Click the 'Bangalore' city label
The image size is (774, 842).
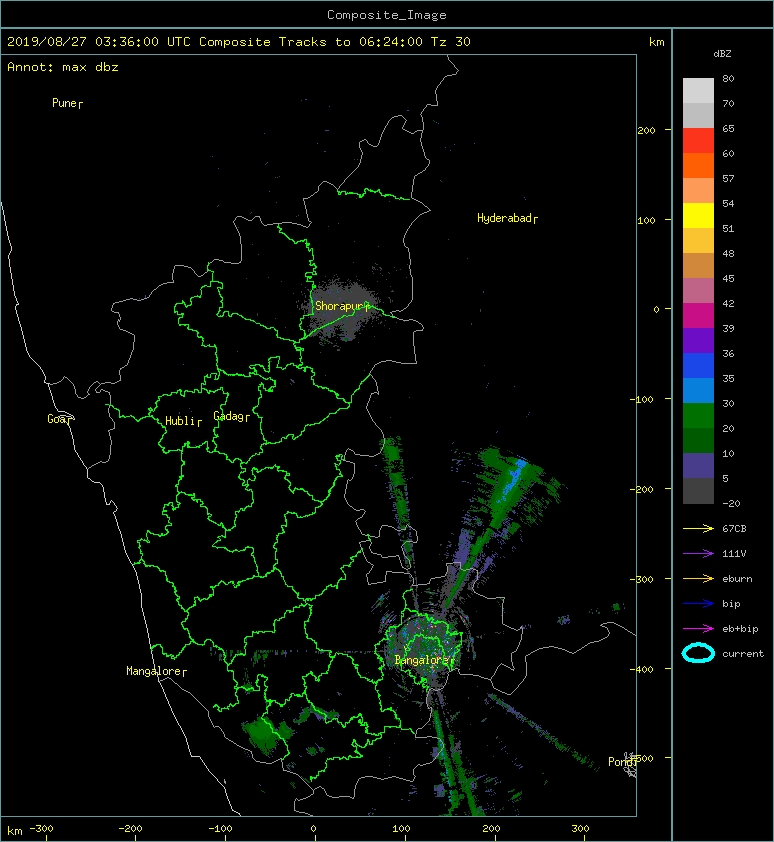pos(422,660)
